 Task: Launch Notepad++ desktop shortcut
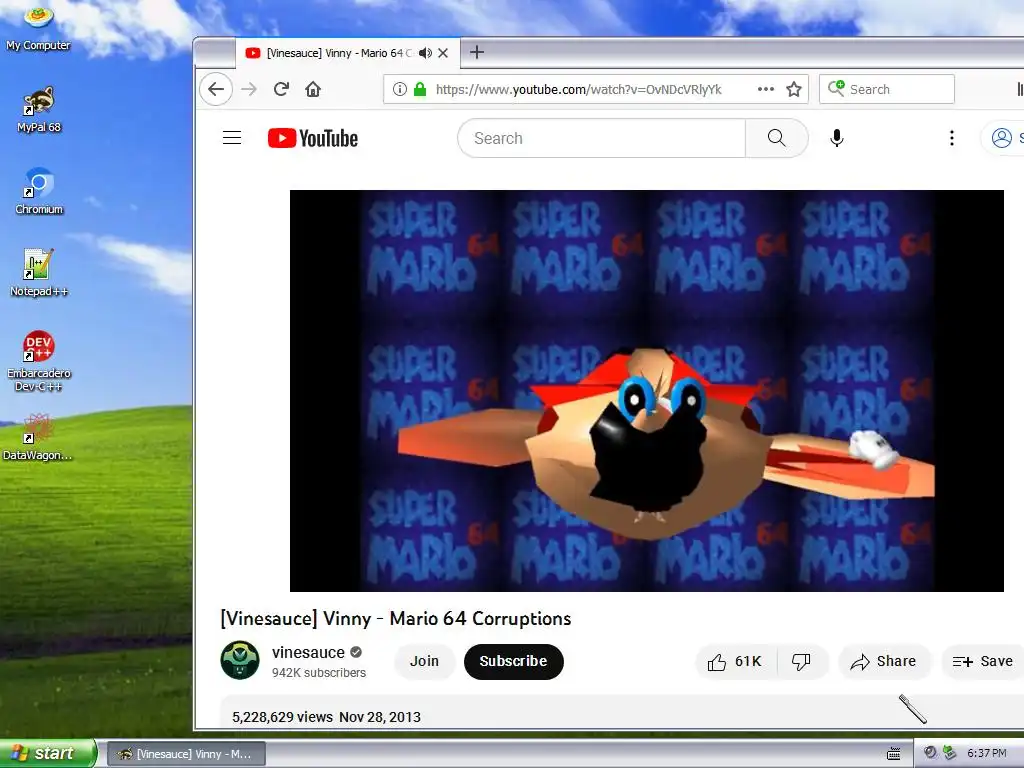click(39, 273)
